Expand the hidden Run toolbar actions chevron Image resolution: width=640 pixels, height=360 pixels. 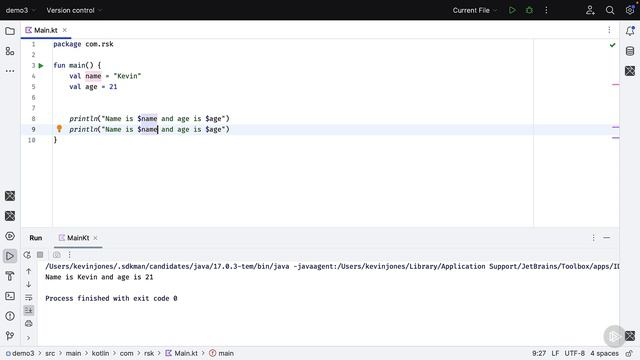pos(29,338)
